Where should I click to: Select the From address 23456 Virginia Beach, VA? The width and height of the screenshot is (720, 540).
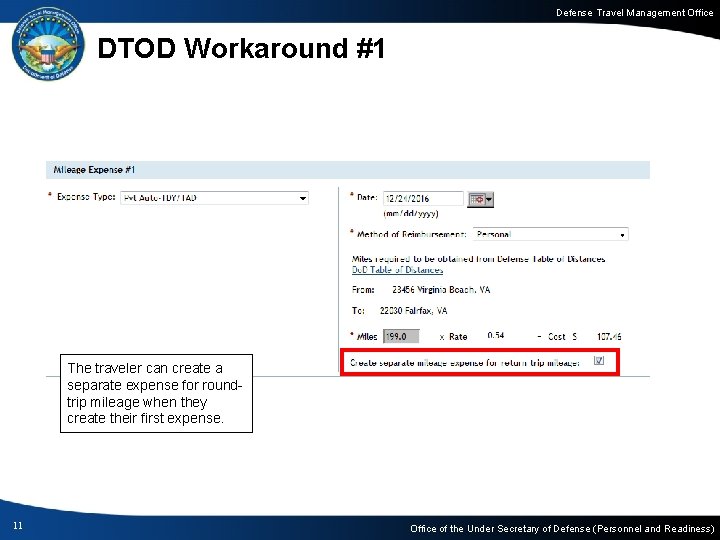tap(441, 290)
